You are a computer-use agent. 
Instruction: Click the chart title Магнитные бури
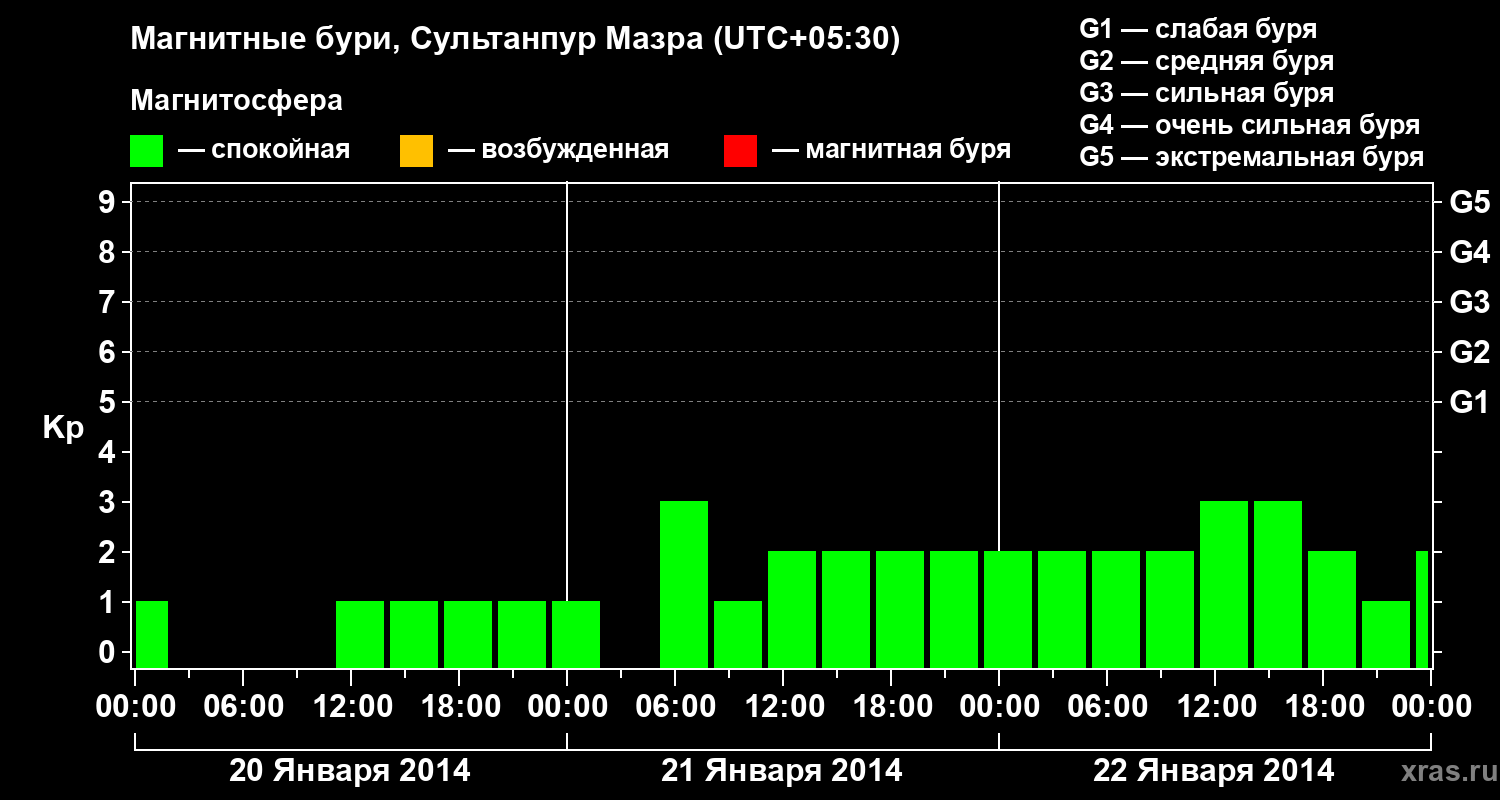pyautogui.click(x=253, y=39)
